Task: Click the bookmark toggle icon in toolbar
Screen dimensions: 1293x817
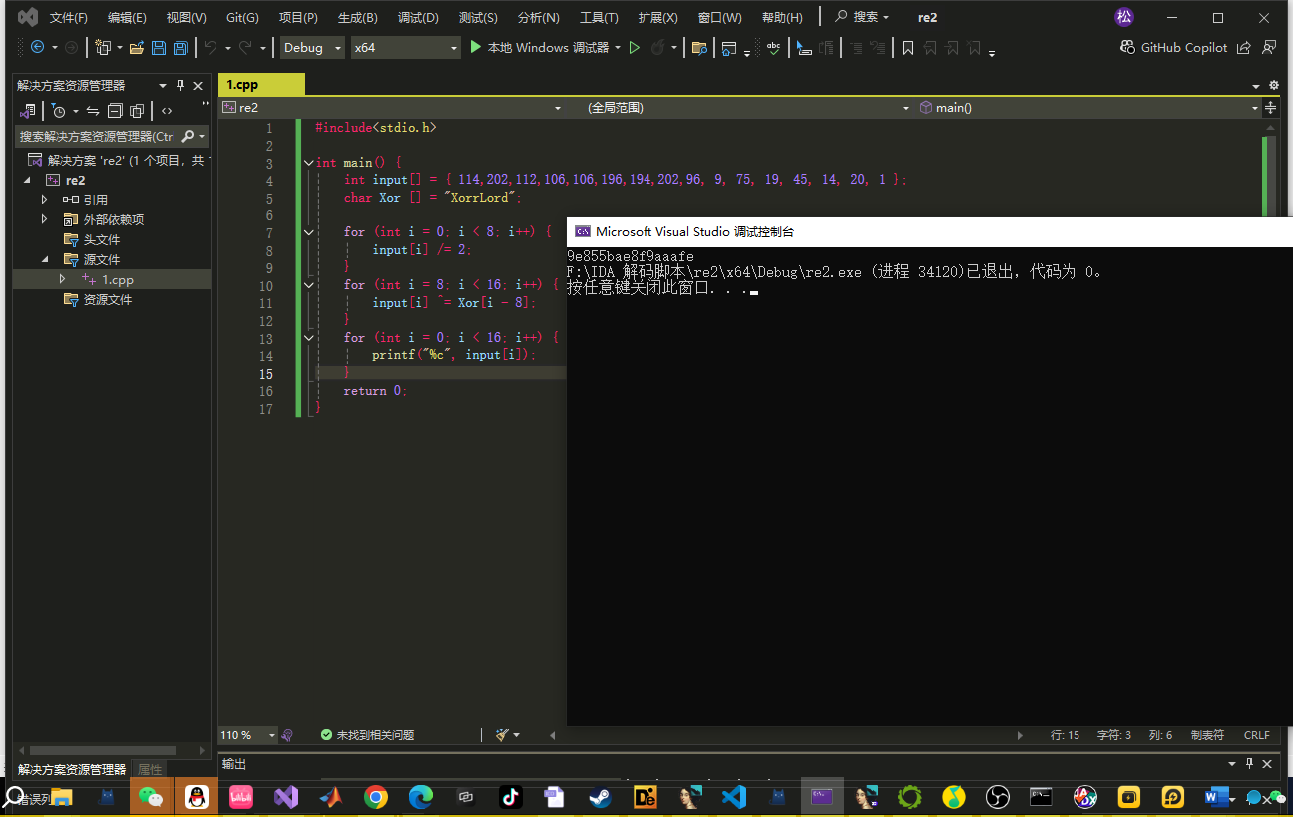Action: tap(908, 48)
